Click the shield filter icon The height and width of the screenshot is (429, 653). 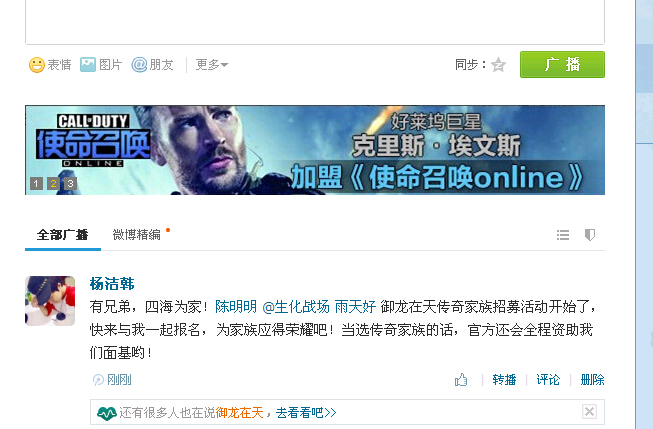pos(590,235)
